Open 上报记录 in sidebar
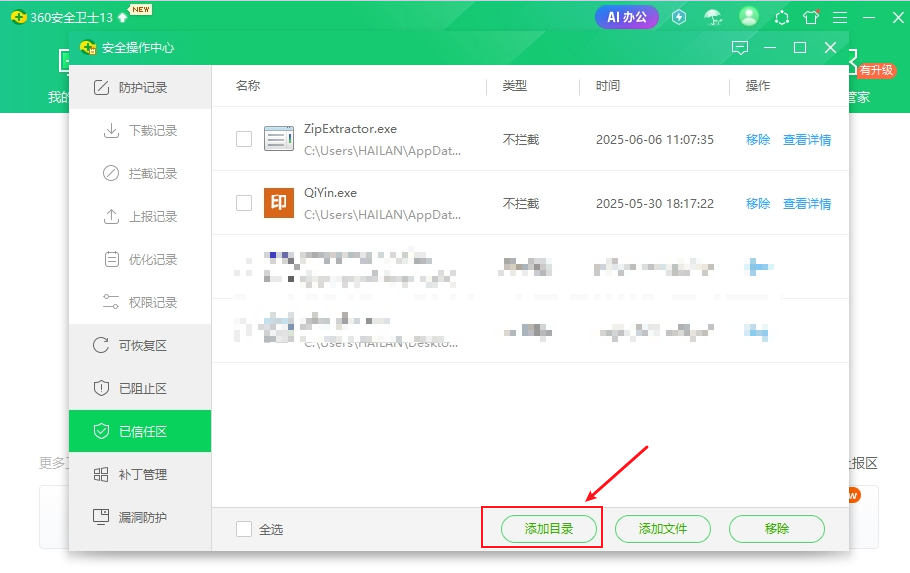Viewport: 910px width, 573px height. pyautogui.click(x=140, y=217)
